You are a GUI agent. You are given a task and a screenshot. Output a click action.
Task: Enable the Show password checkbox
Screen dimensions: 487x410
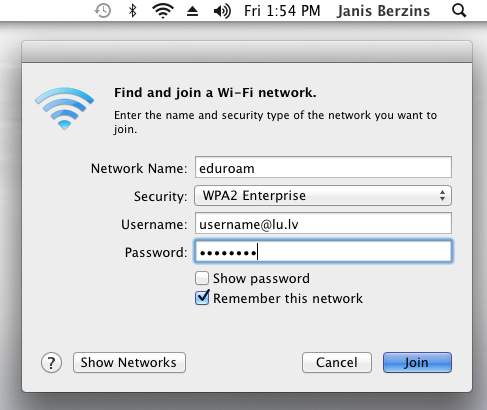(202, 278)
